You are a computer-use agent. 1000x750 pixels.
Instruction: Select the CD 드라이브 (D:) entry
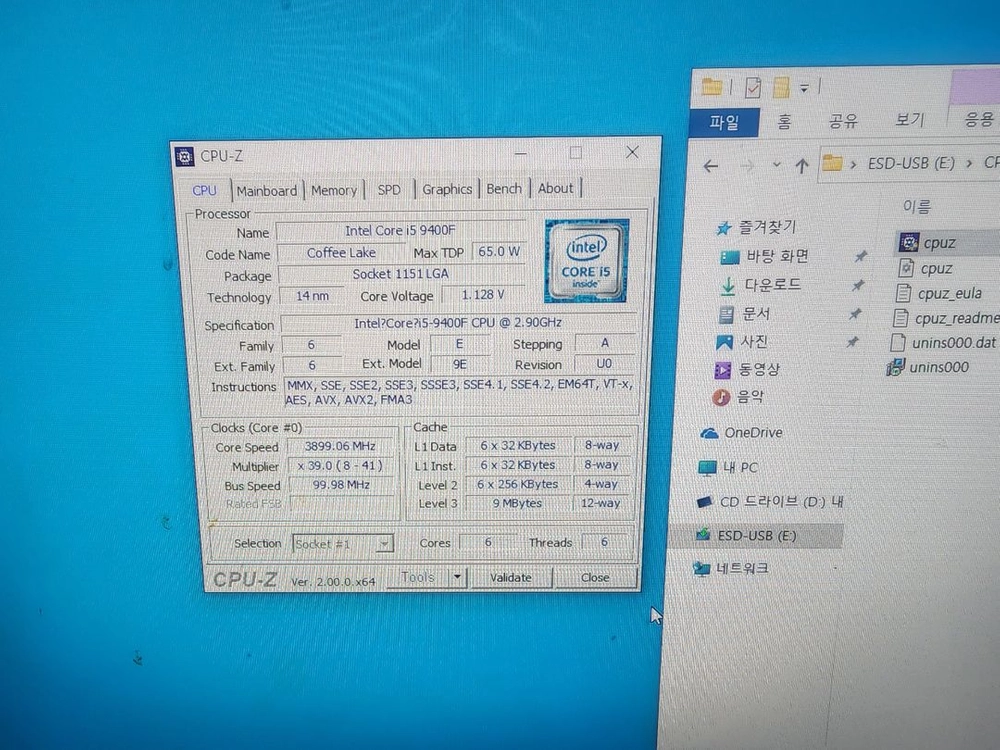click(769, 502)
